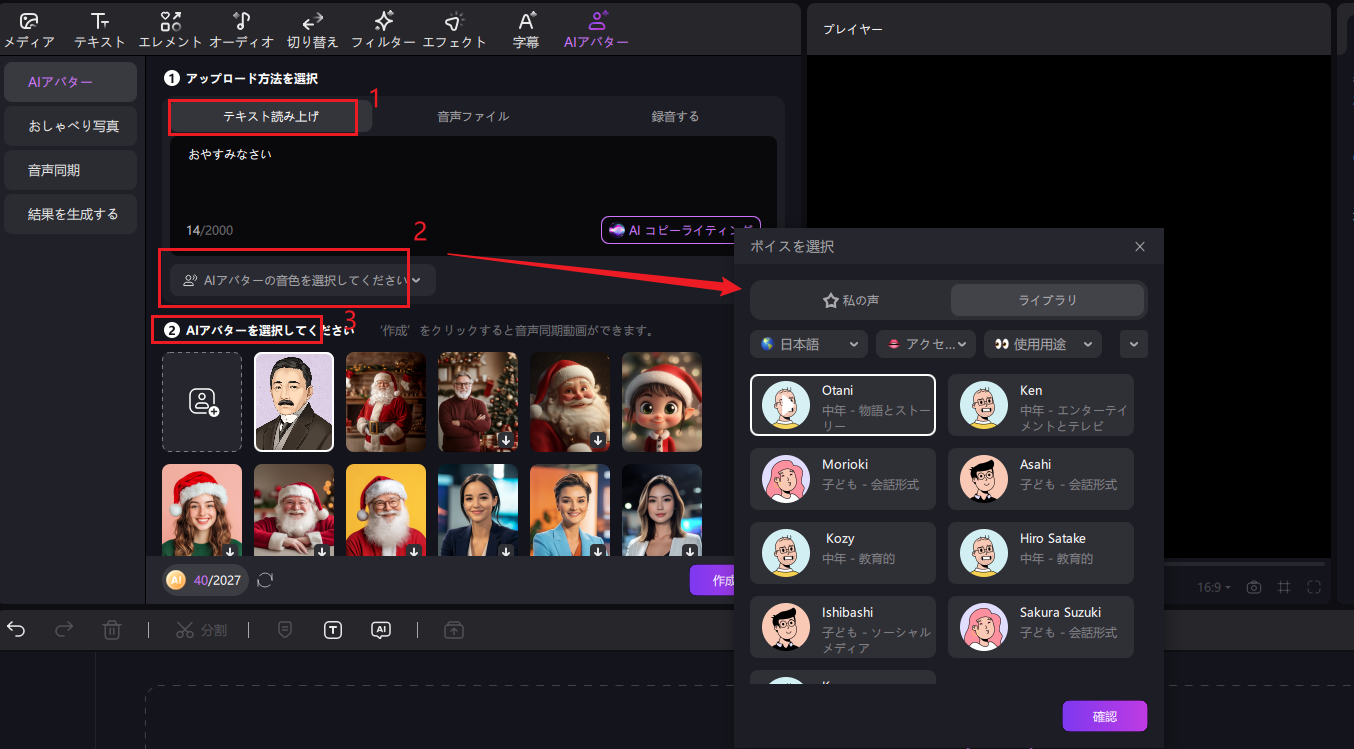1354x749 pixels.
Task: Switch to 私の声 tab
Action: (x=851, y=300)
